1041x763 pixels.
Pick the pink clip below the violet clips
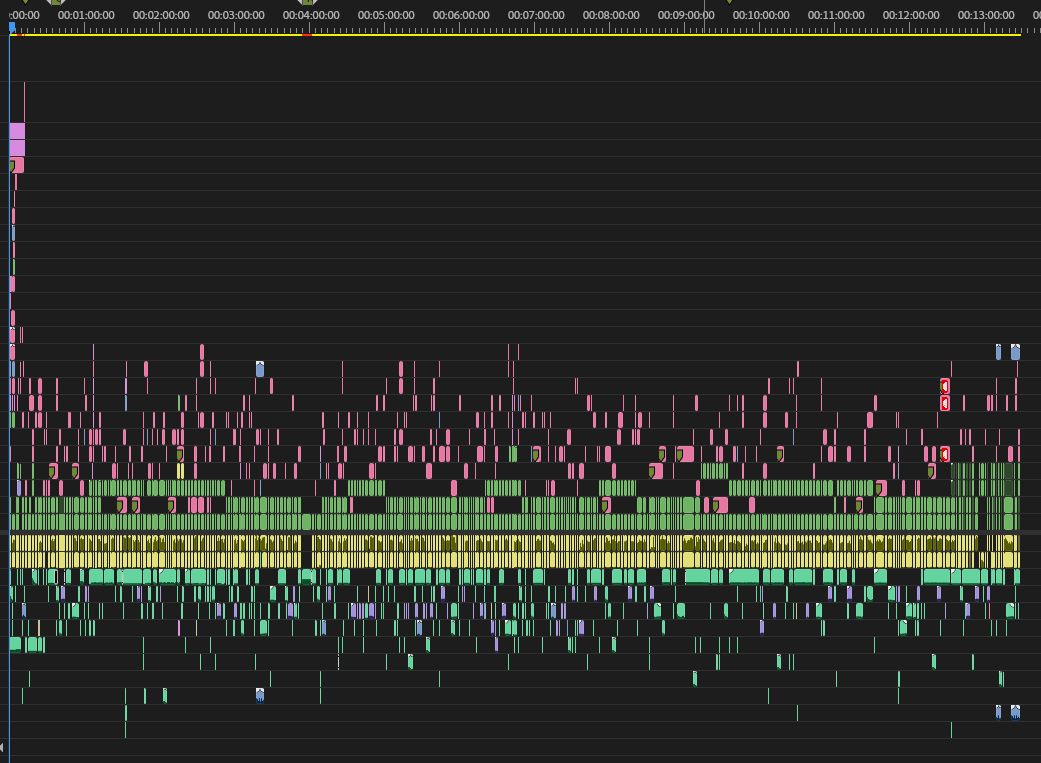pyautogui.click(x=18, y=165)
